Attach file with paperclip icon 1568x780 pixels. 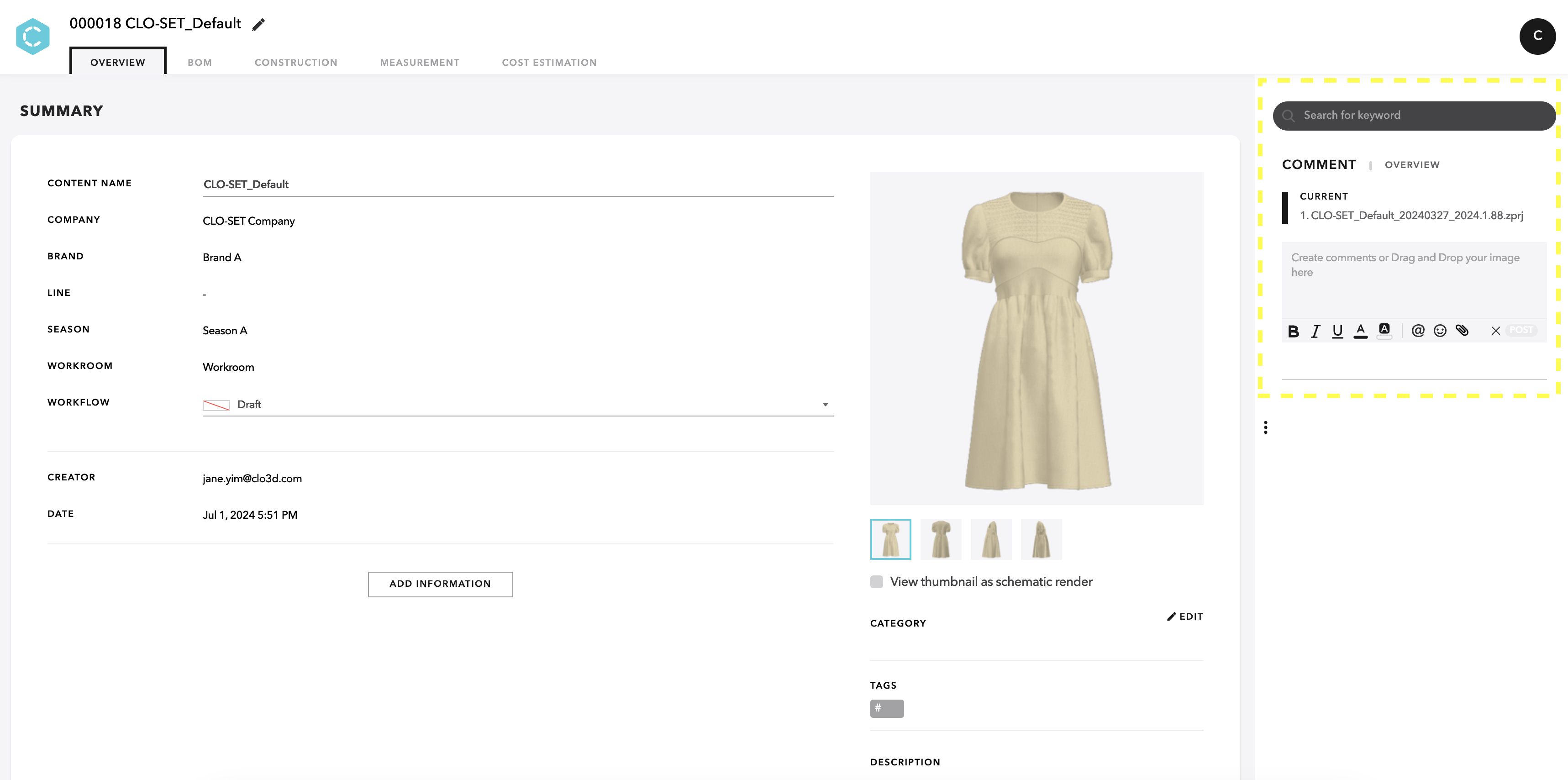click(1462, 331)
